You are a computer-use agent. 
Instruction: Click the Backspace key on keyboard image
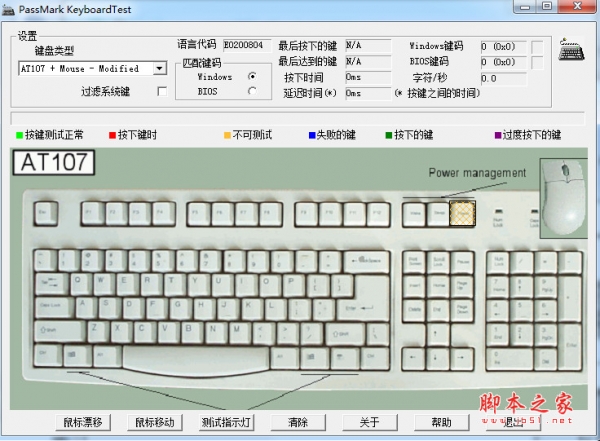coord(367,261)
